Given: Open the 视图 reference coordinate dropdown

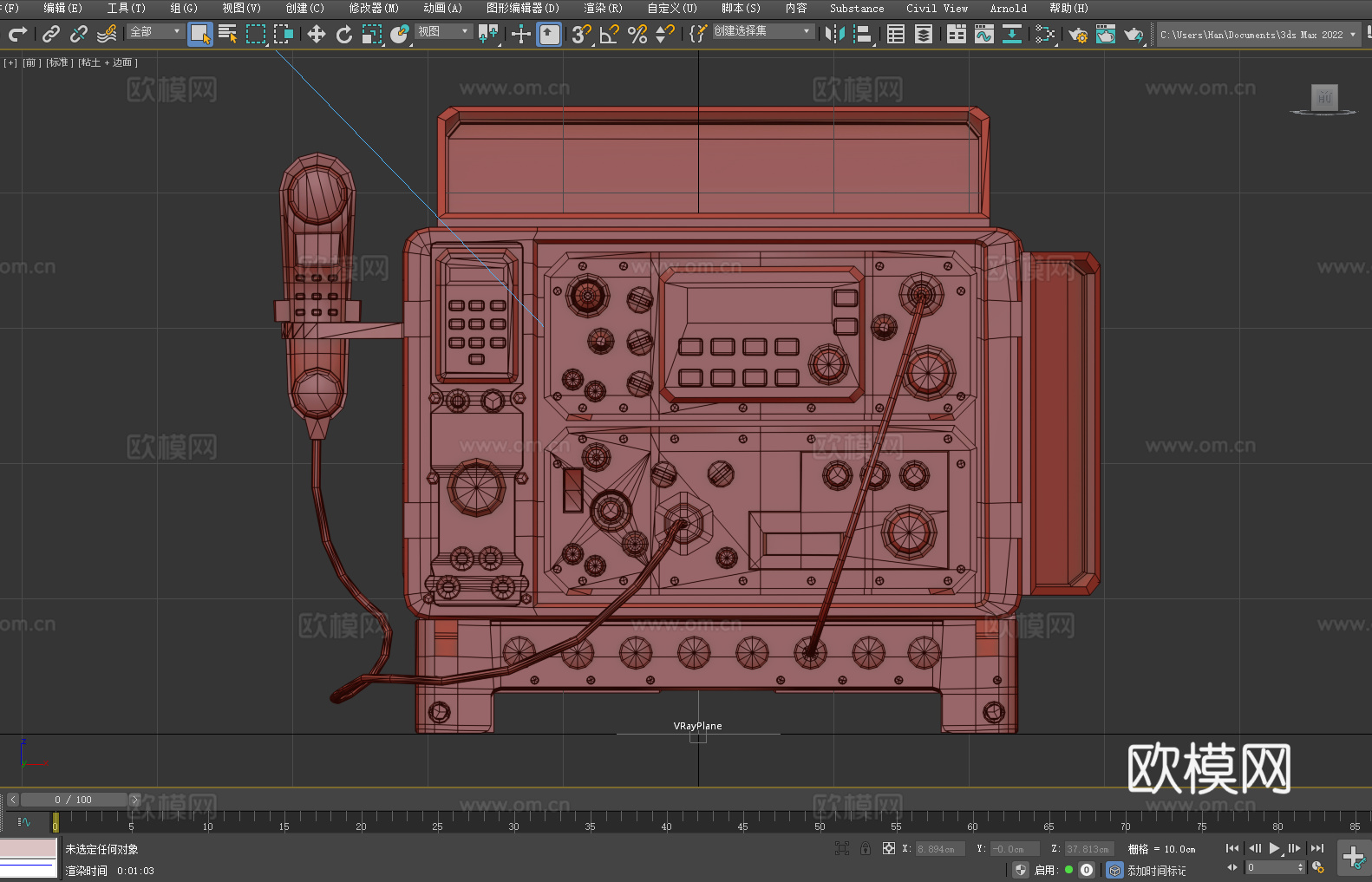Looking at the screenshot, I should 443,31.
